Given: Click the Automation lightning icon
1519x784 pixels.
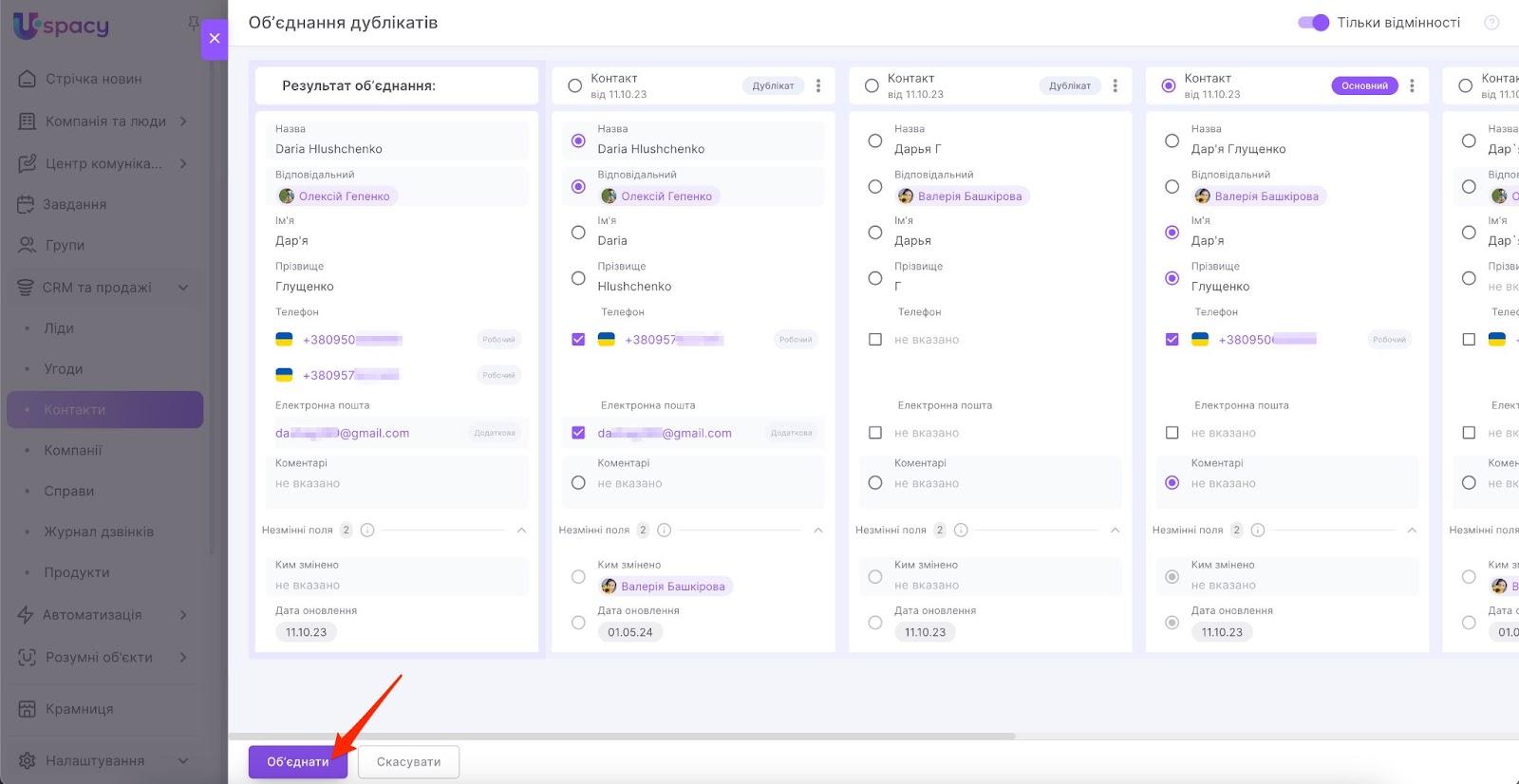Looking at the screenshot, I should 26,615.
